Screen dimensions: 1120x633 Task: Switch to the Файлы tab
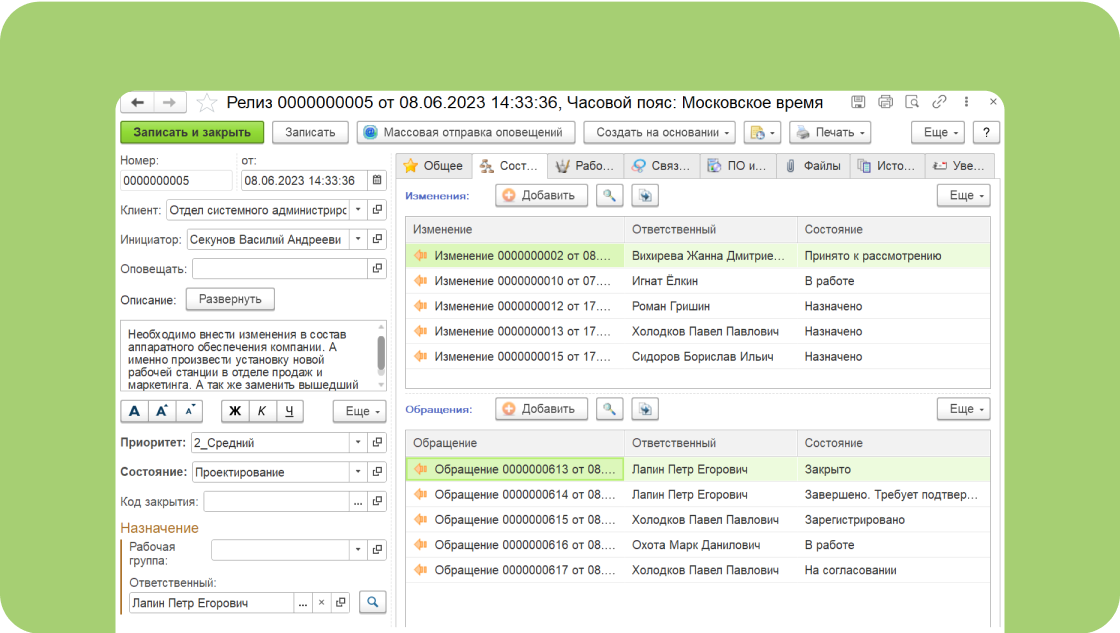pyautogui.click(x=814, y=166)
